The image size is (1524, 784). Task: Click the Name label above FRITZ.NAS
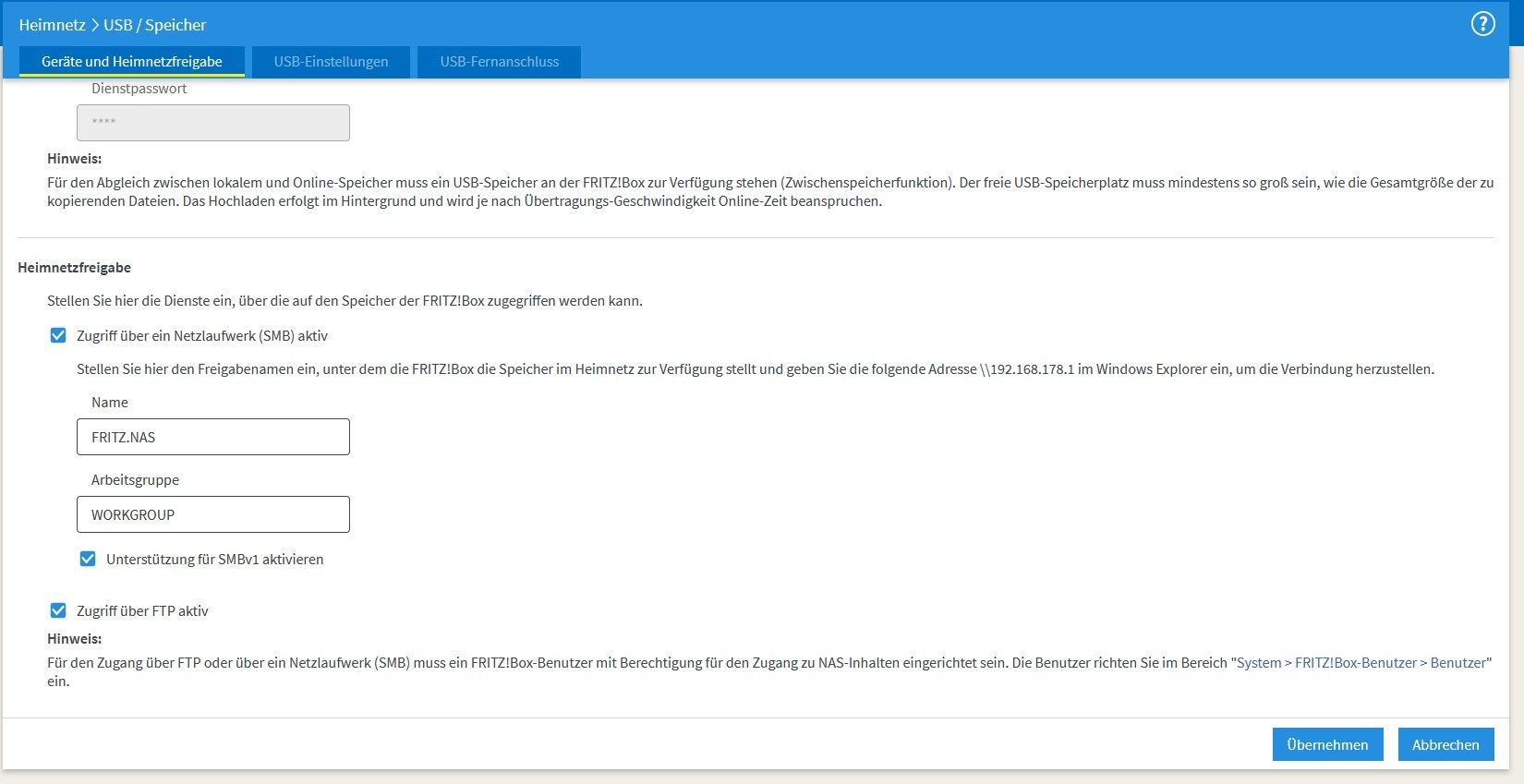[x=110, y=403]
